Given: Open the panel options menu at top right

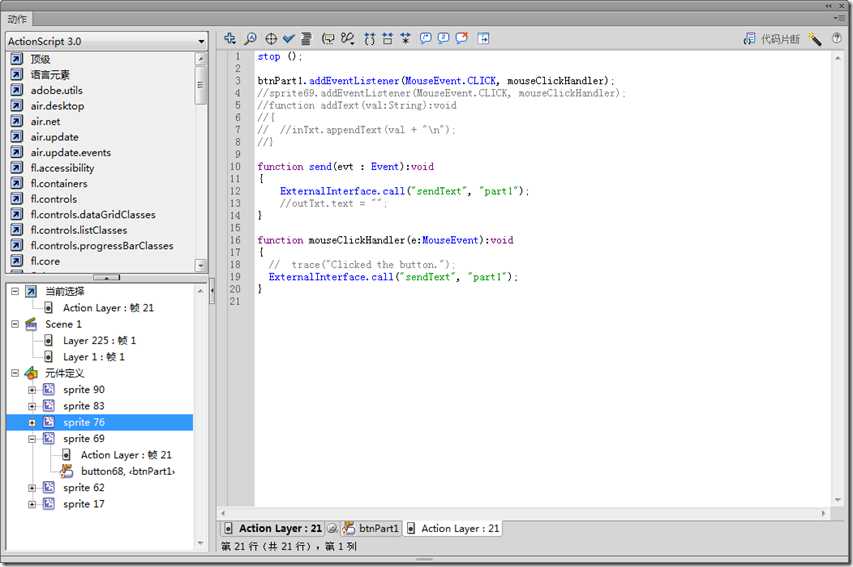Looking at the screenshot, I should coord(838,19).
